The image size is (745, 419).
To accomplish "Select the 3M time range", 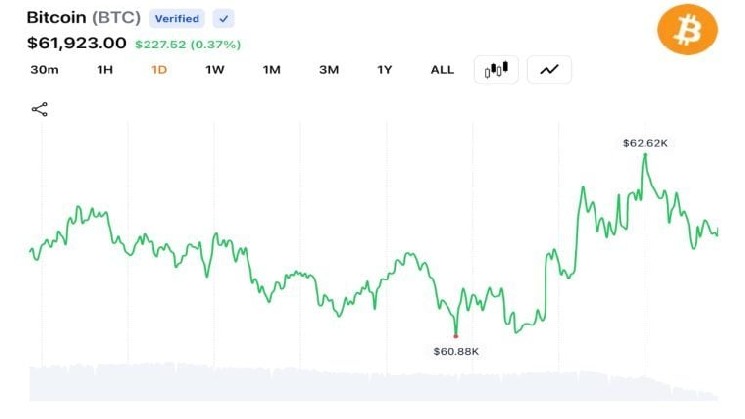I will click(x=329, y=70).
